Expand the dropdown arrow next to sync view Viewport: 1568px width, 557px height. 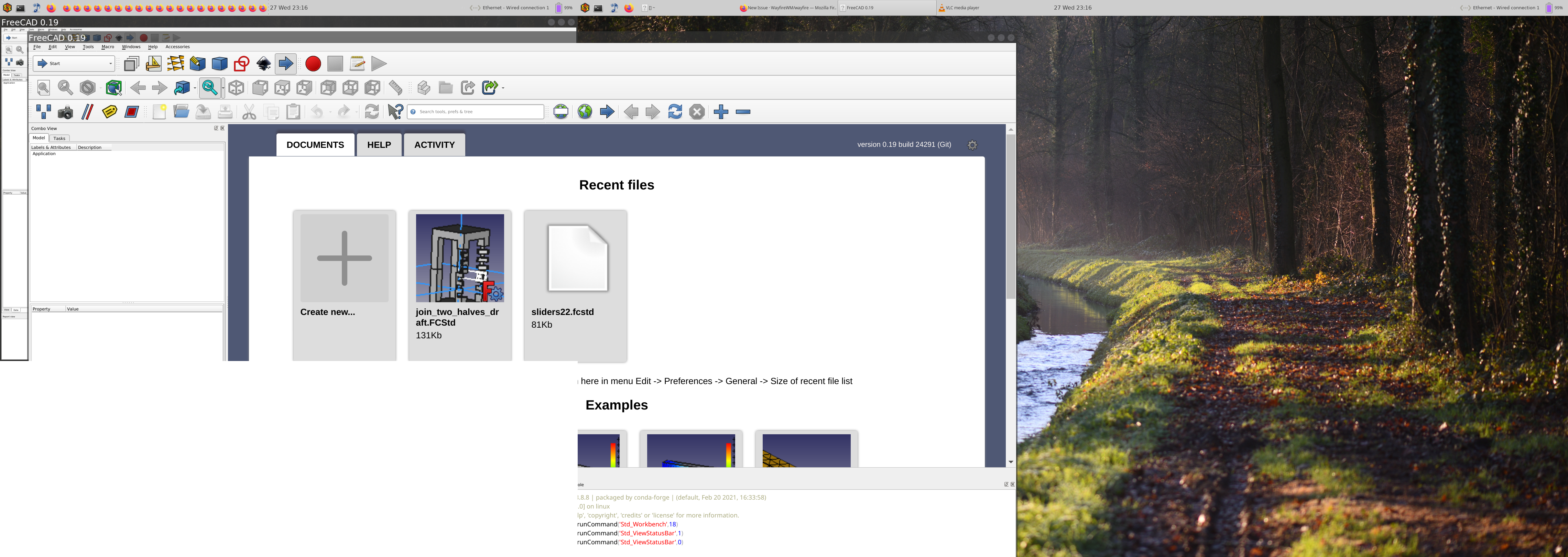(x=223, y=88)
